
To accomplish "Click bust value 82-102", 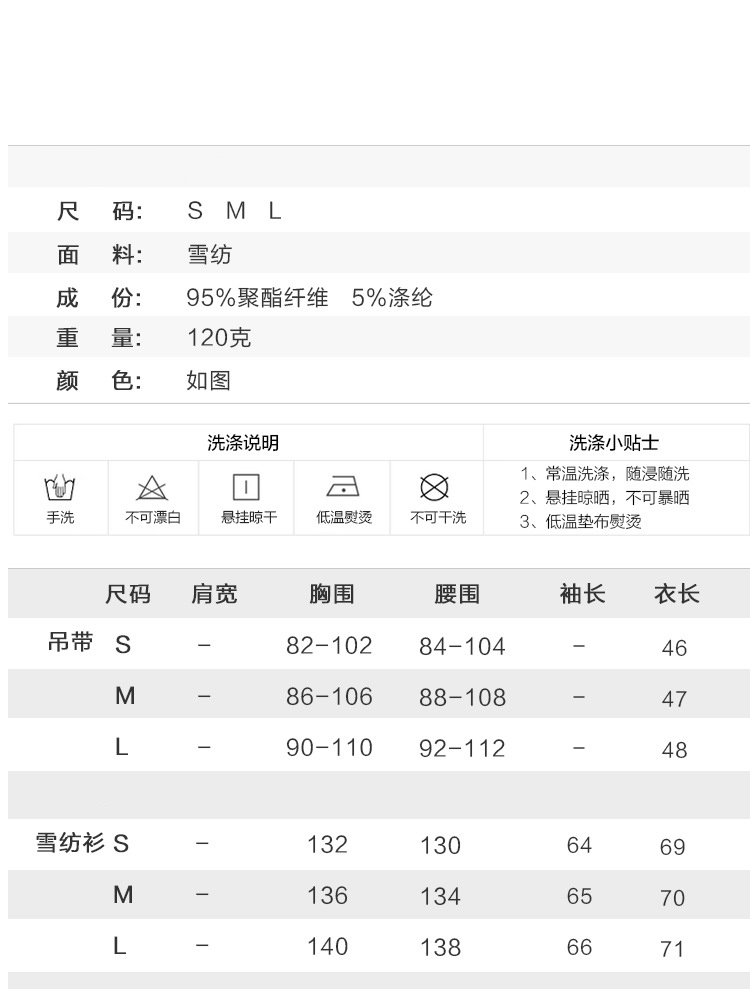I will coord(329,646).
